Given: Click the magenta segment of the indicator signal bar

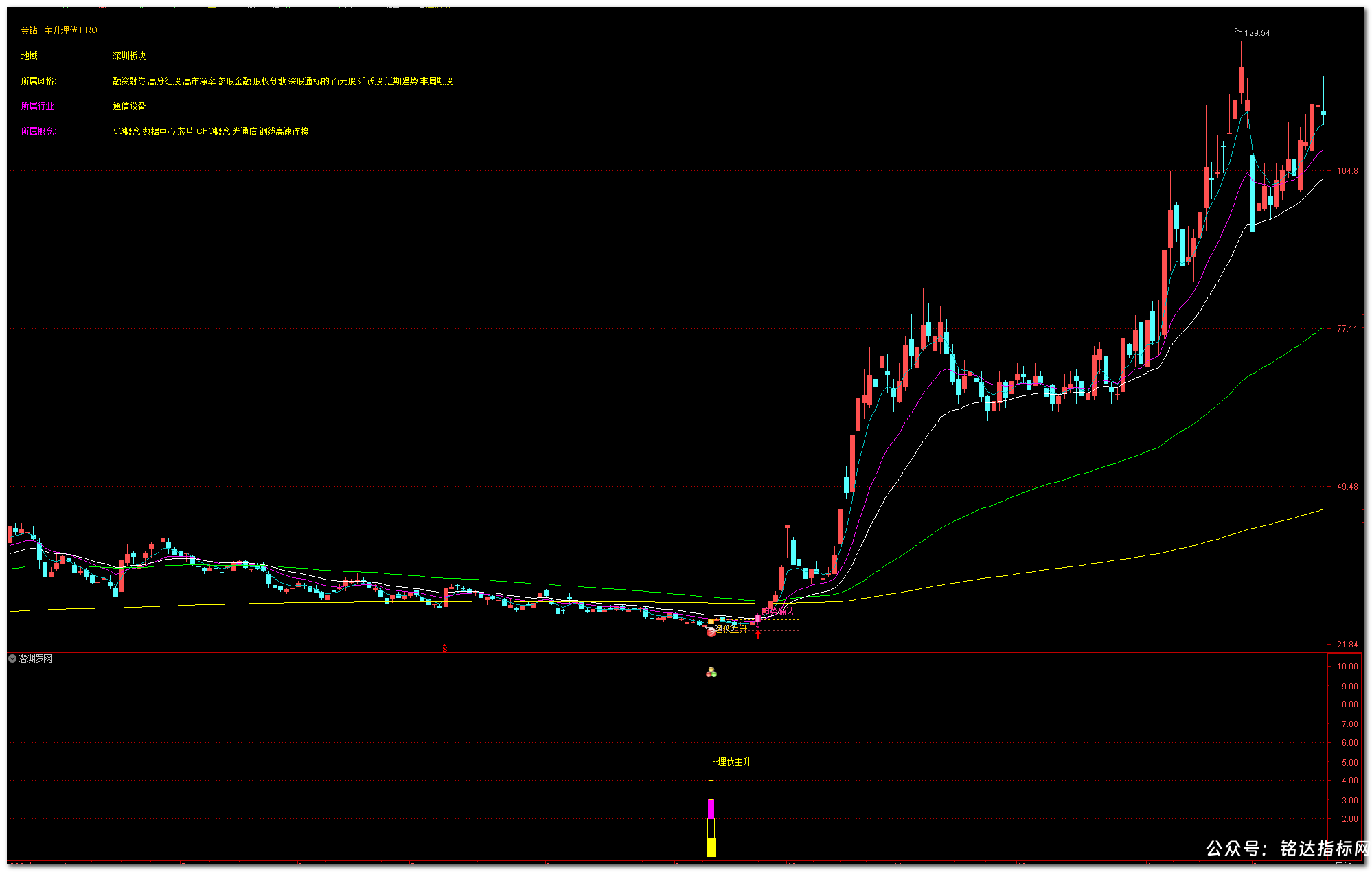Looking at the screenshot, I should [711, 809].
